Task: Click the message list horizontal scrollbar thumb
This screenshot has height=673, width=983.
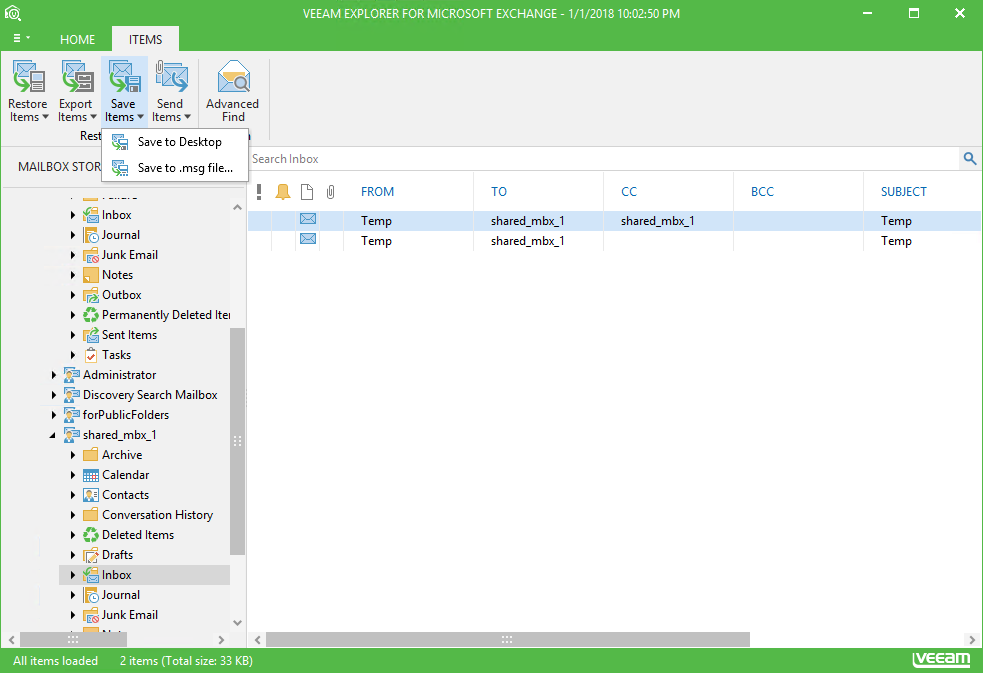Action: (x=507, y=640)
